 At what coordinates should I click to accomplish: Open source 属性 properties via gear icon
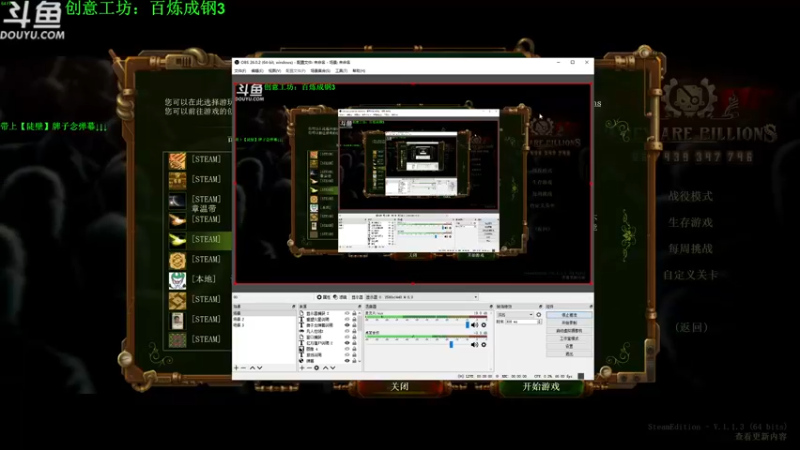[323, 297]
